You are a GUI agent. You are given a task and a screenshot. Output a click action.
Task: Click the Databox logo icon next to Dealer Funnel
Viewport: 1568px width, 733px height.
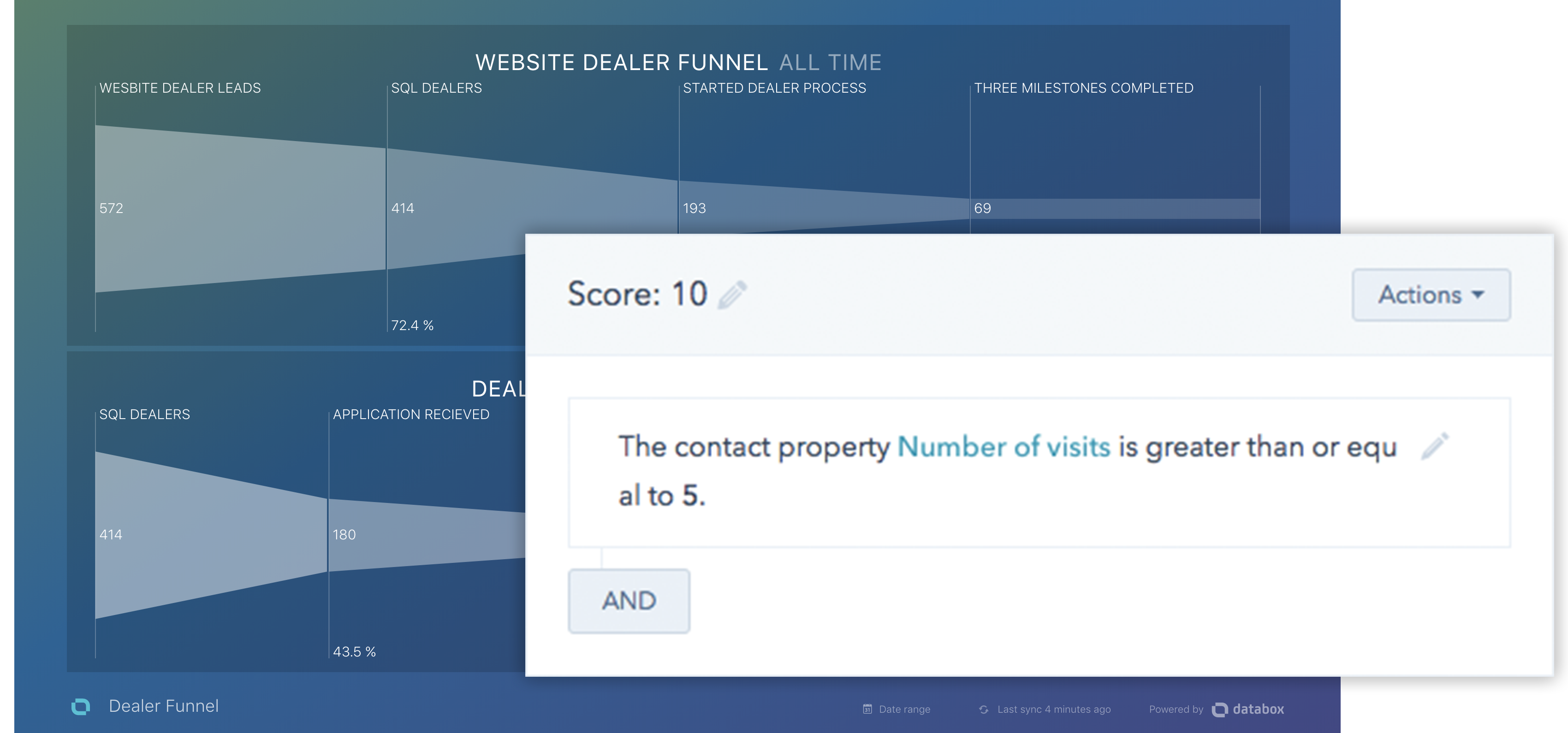point(80,706)
